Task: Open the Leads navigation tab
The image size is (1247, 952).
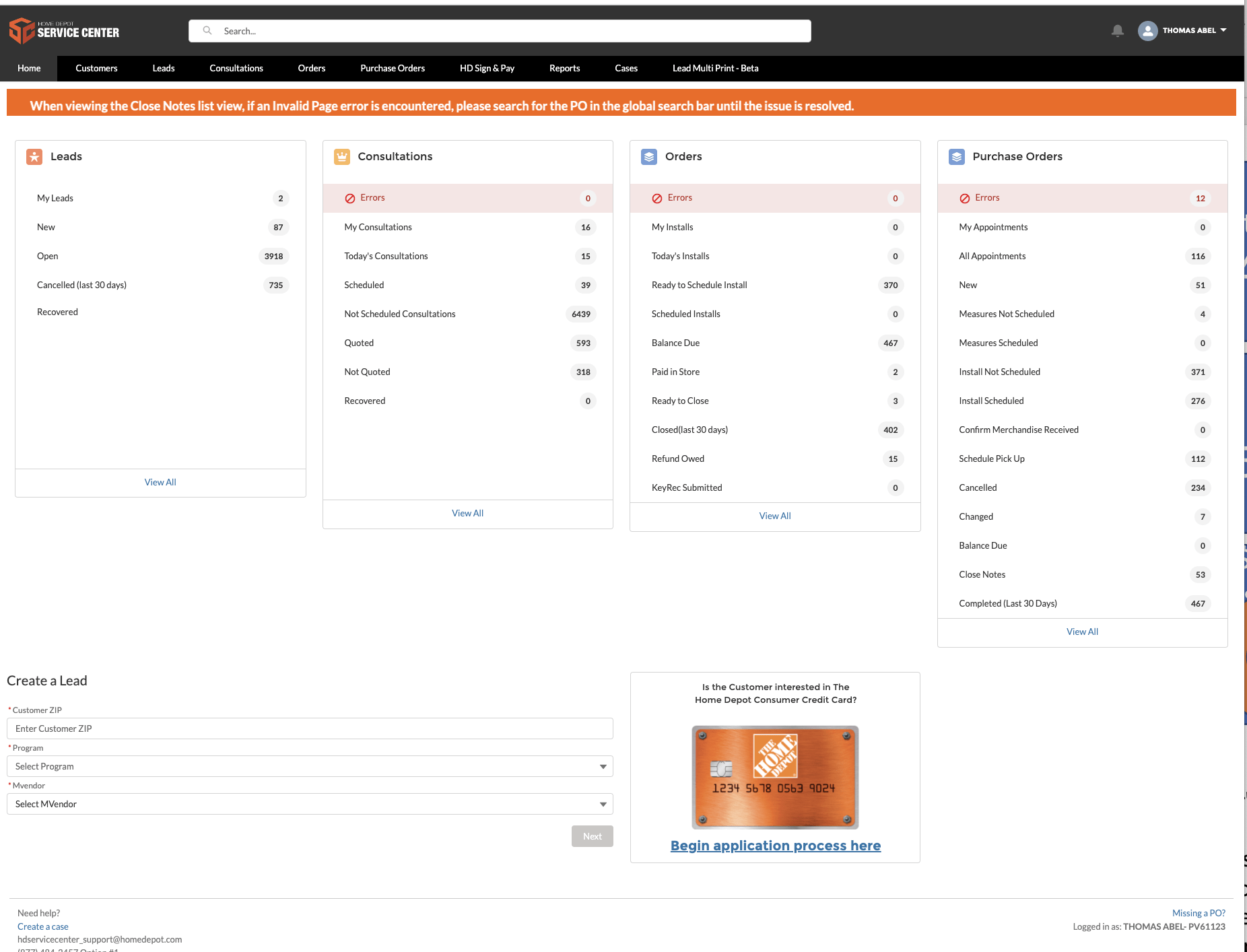Action: [164, 68]
